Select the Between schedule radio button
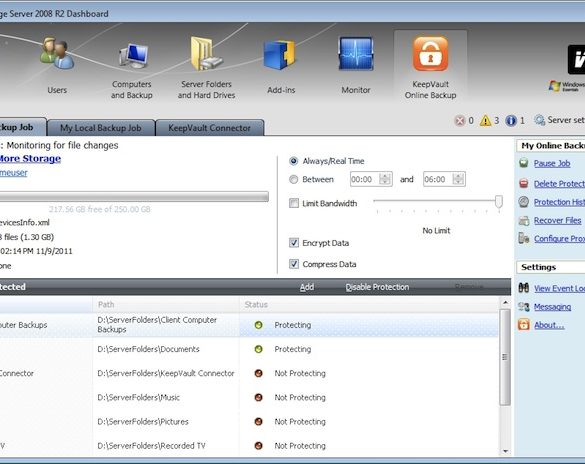585x464 pixels. pyautogui.click(x=294, y=179)
